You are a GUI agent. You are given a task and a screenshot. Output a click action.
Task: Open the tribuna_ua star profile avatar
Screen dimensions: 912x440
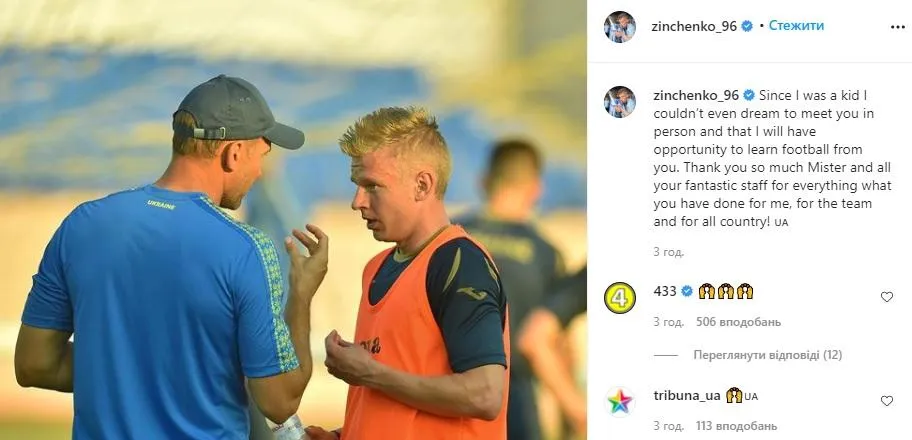[x=619, y=402]
